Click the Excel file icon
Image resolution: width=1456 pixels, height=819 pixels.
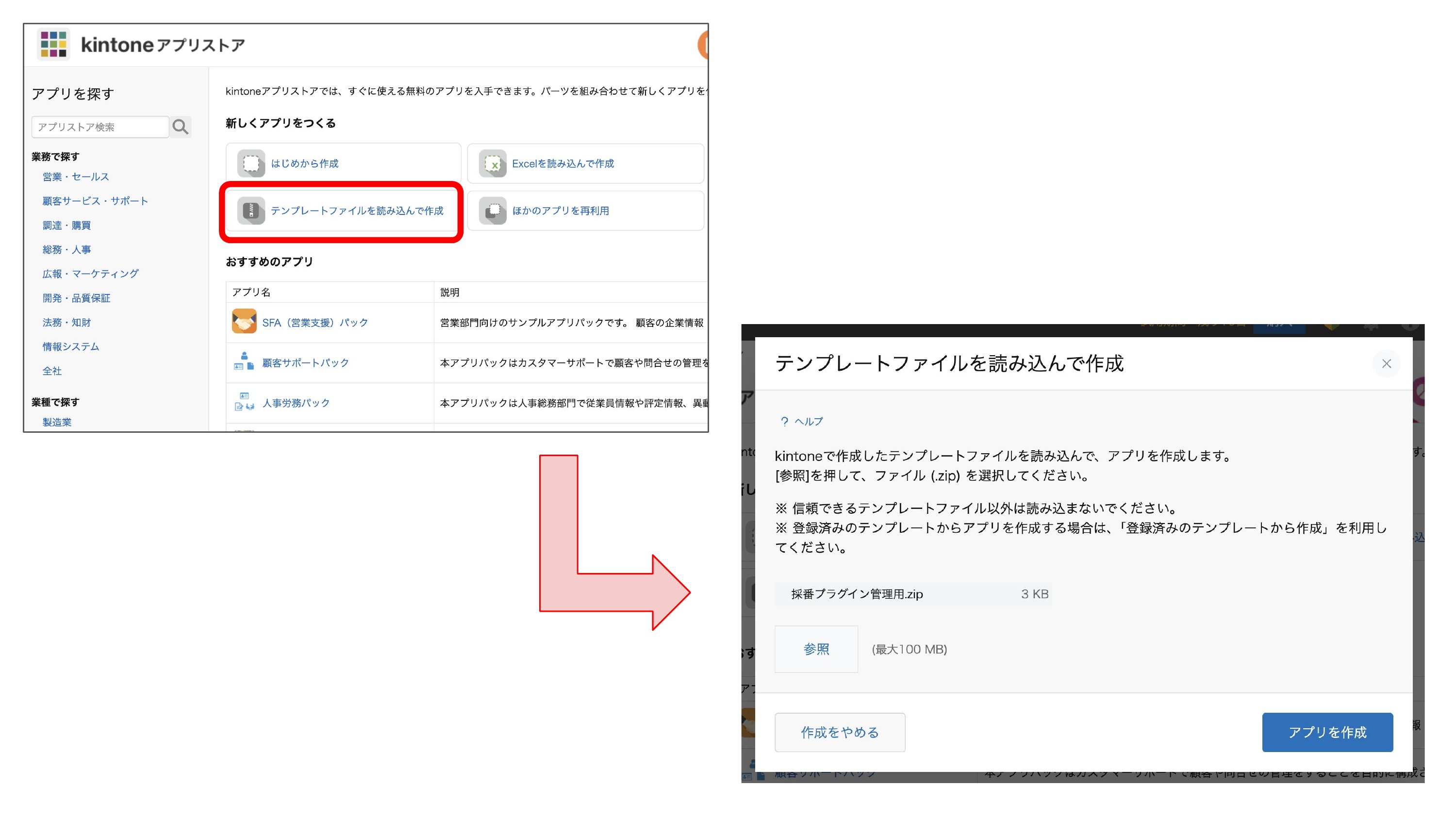(x=493, y=164)
